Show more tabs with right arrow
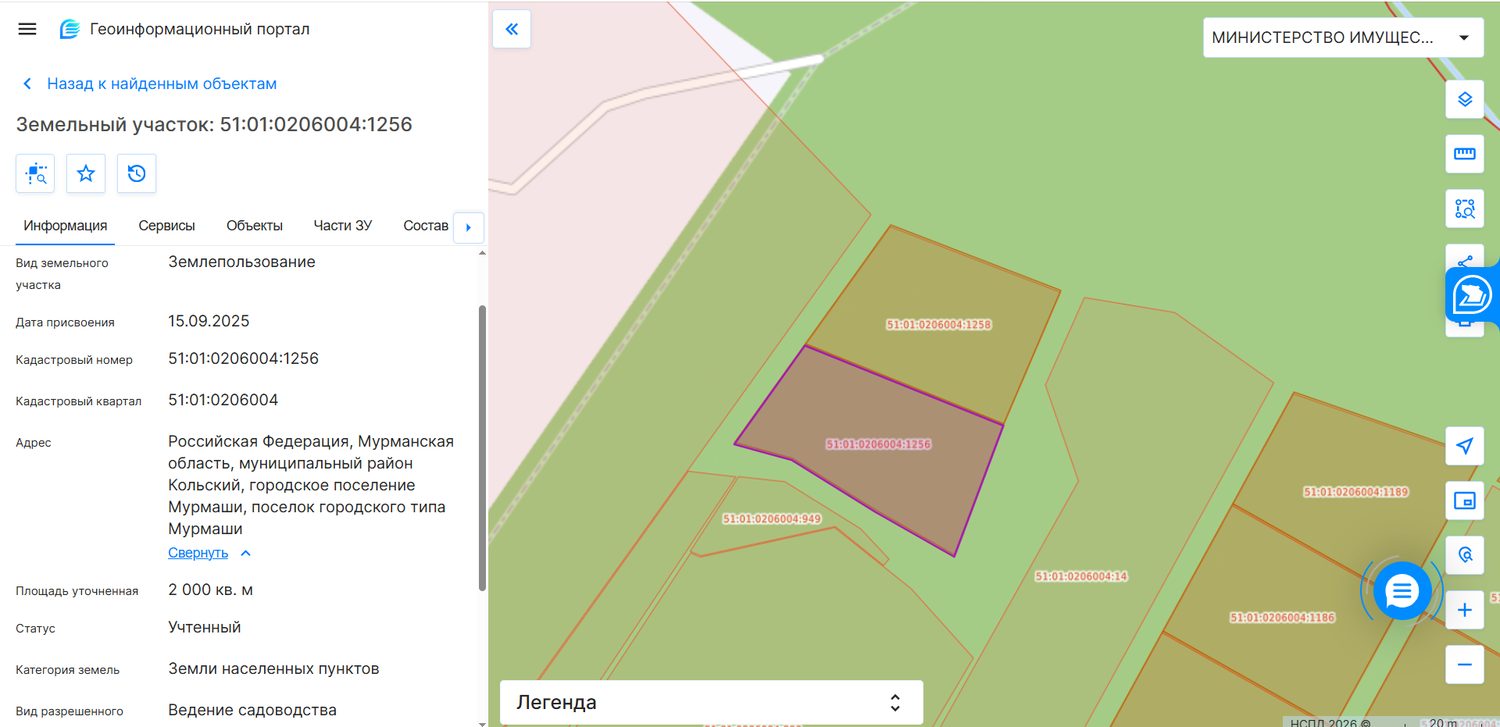Image resolution: width=1500 pixels, height=727 pixels. [468, 227]
